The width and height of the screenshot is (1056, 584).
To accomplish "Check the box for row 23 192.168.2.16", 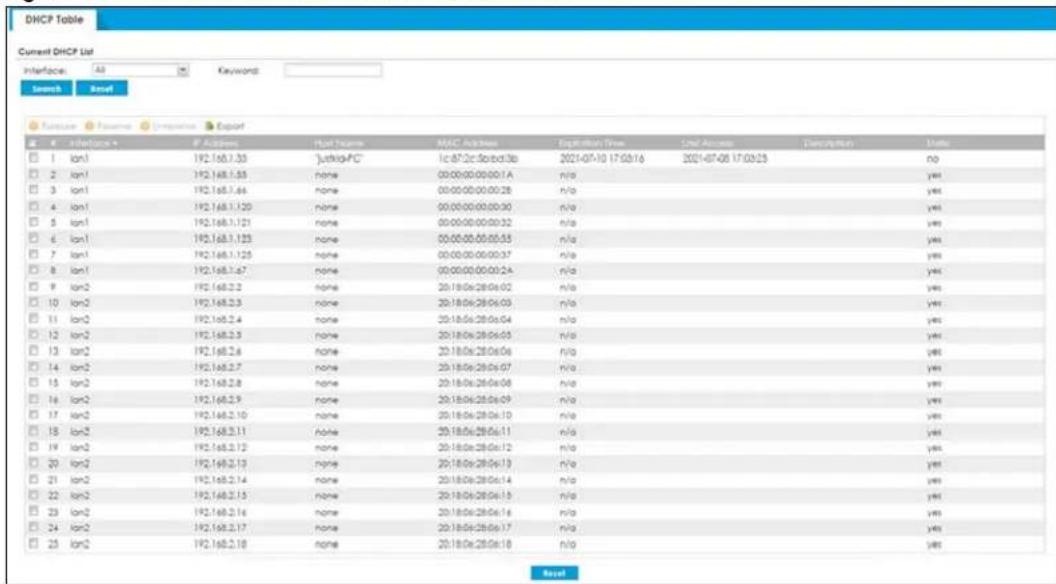I will click(x=34, y=511).
